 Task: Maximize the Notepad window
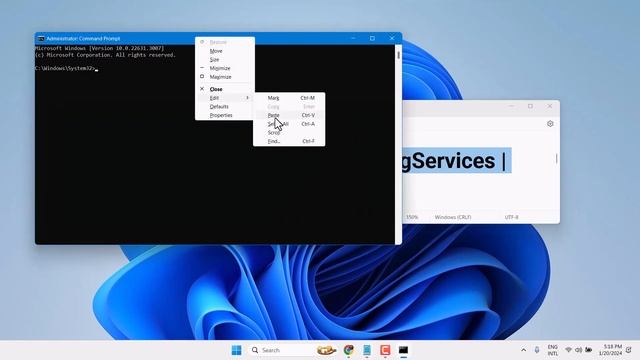[530, 106]
